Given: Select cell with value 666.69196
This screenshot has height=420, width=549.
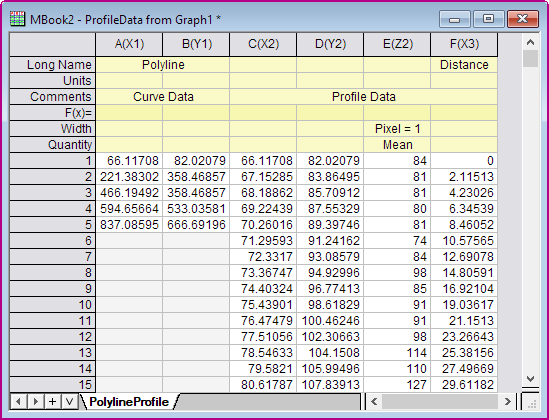Looking at the screenshot, I should 196,225.
